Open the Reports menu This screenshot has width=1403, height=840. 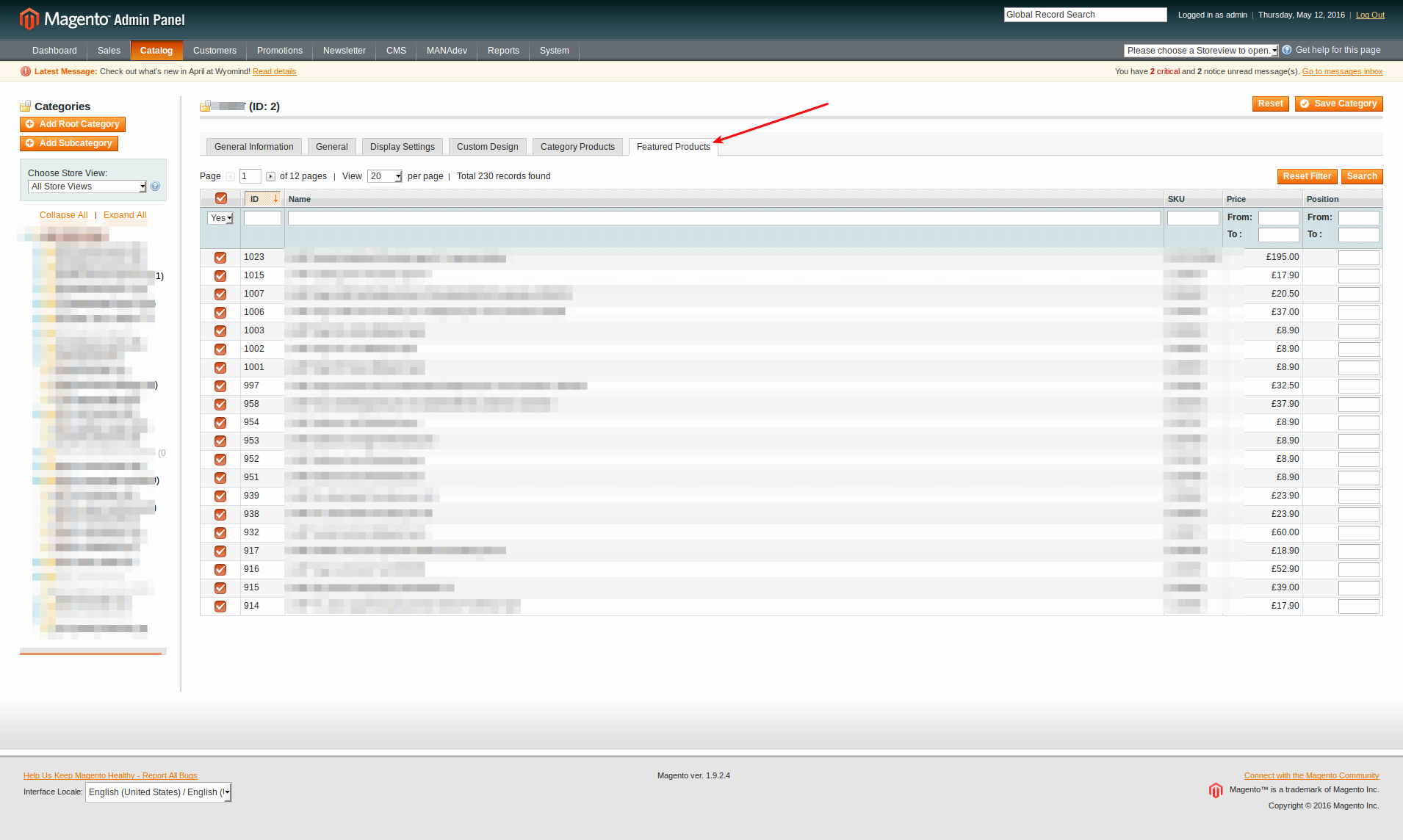(504, 51)
